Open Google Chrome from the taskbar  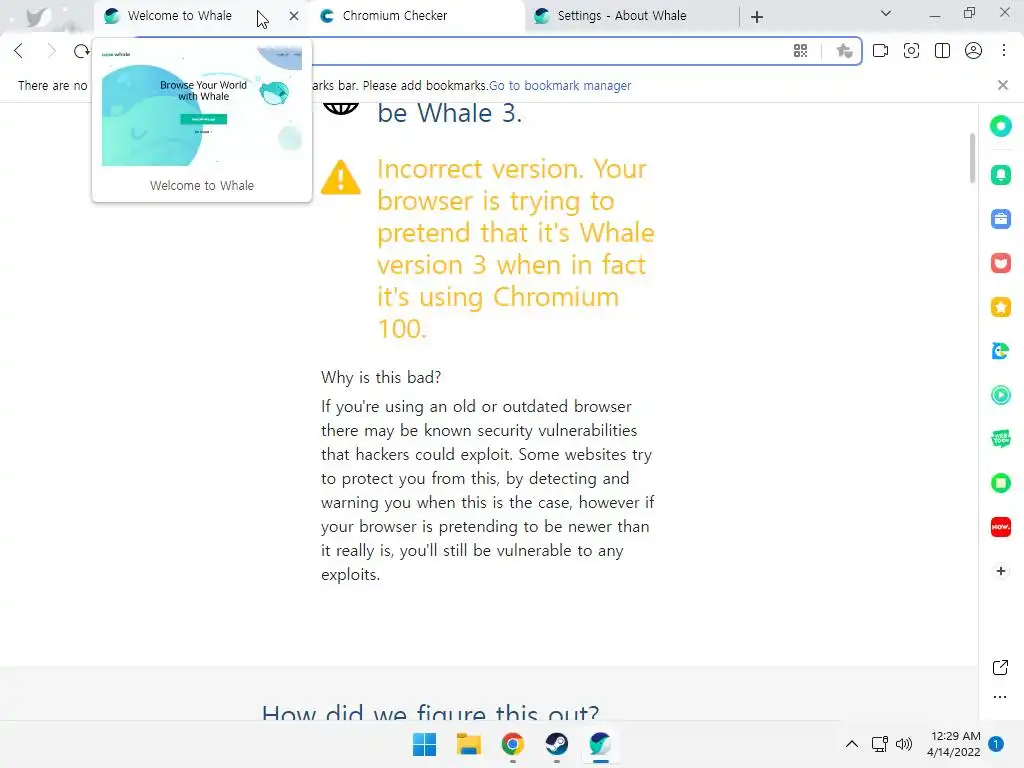[x=513, y=744]
